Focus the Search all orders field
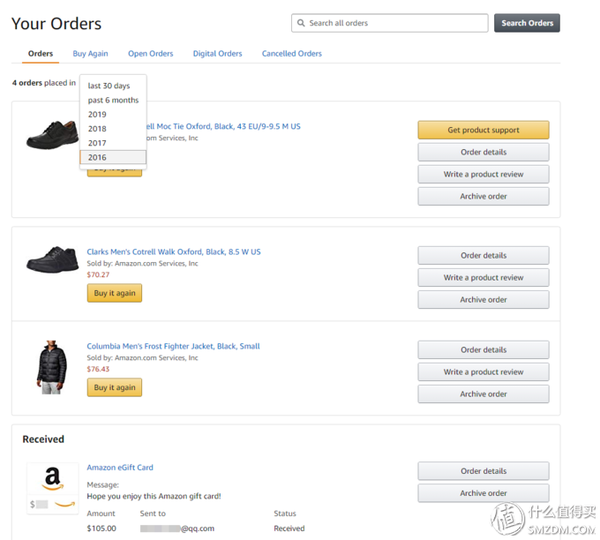The image size is (600, 540). pyautogui.click(x=390, y=23)
